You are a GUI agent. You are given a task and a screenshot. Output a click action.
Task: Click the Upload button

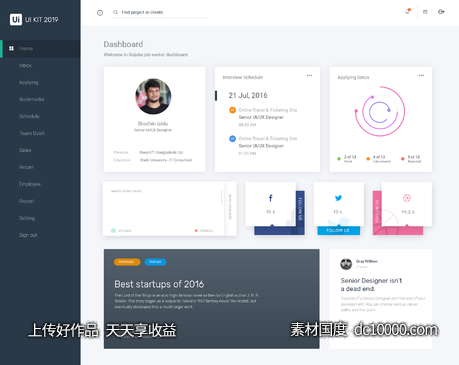click(121, 231)
